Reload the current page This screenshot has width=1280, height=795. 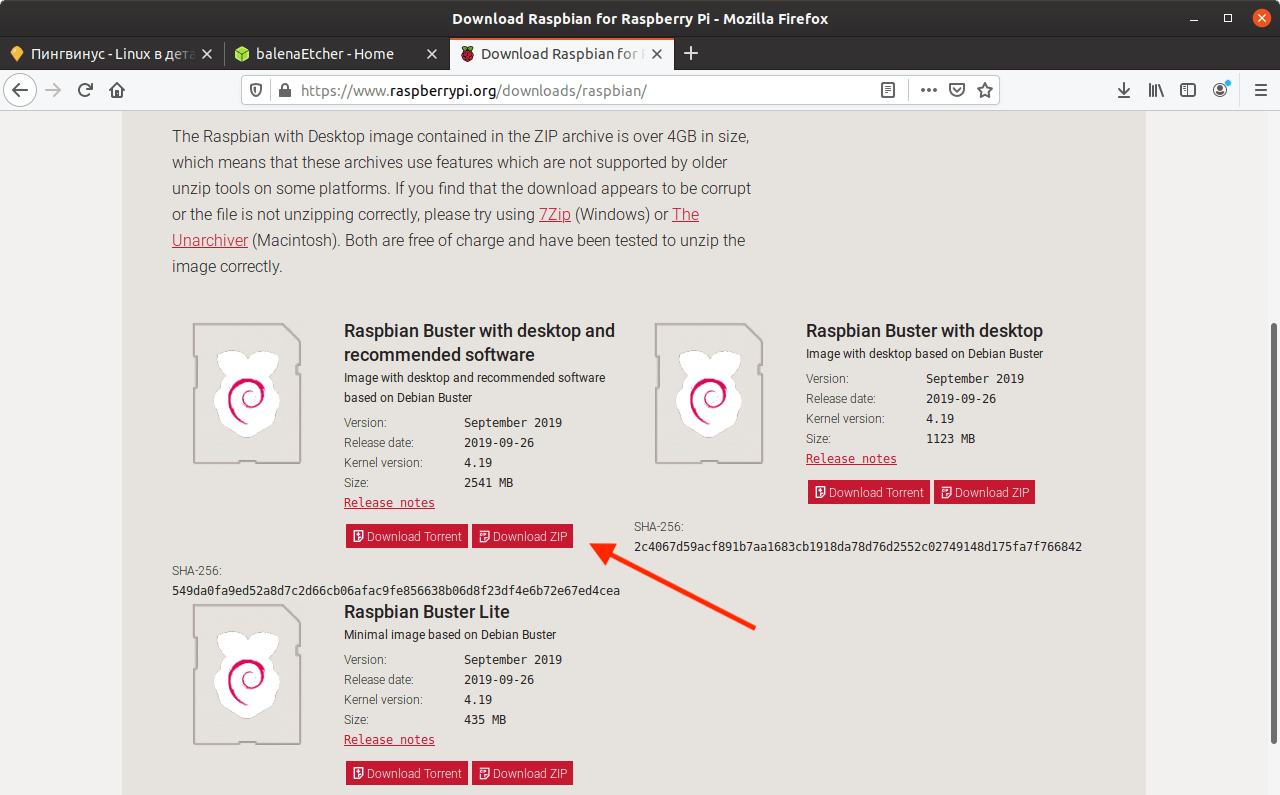pyautogui.click(x=86, y=90)
